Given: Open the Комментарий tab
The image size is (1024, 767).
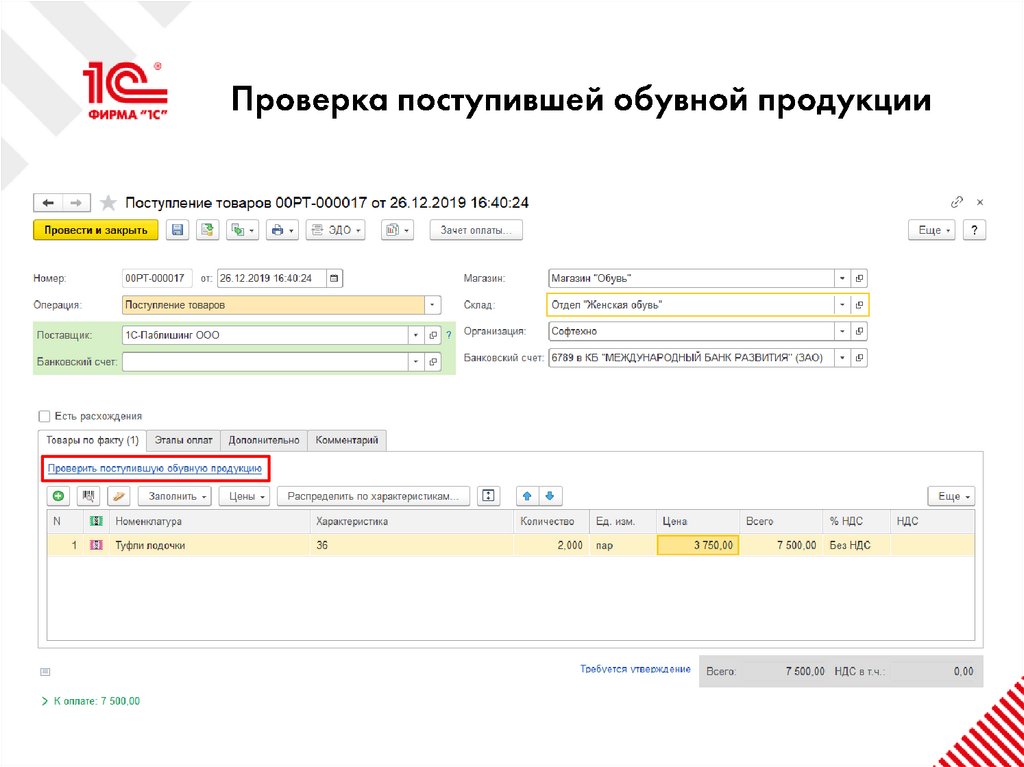Looking at the screenshot, I should (349, 439).
